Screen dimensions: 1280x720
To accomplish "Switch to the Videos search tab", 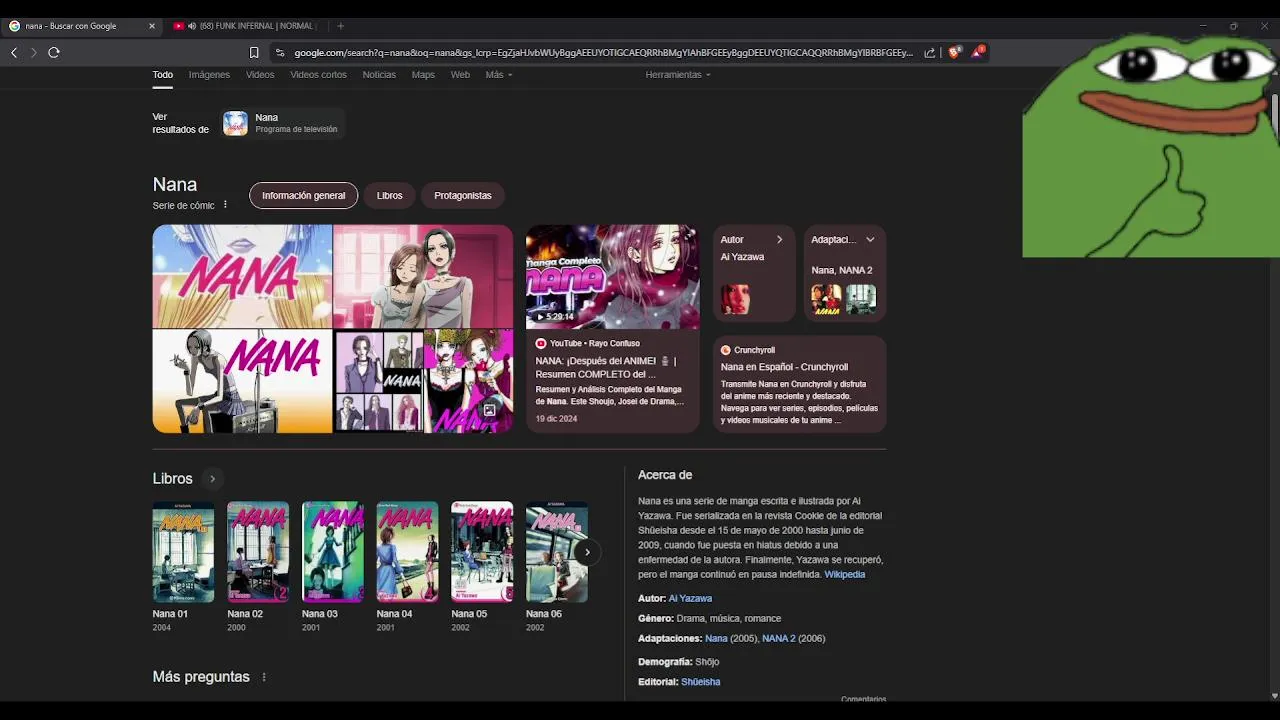I will 260,75.
